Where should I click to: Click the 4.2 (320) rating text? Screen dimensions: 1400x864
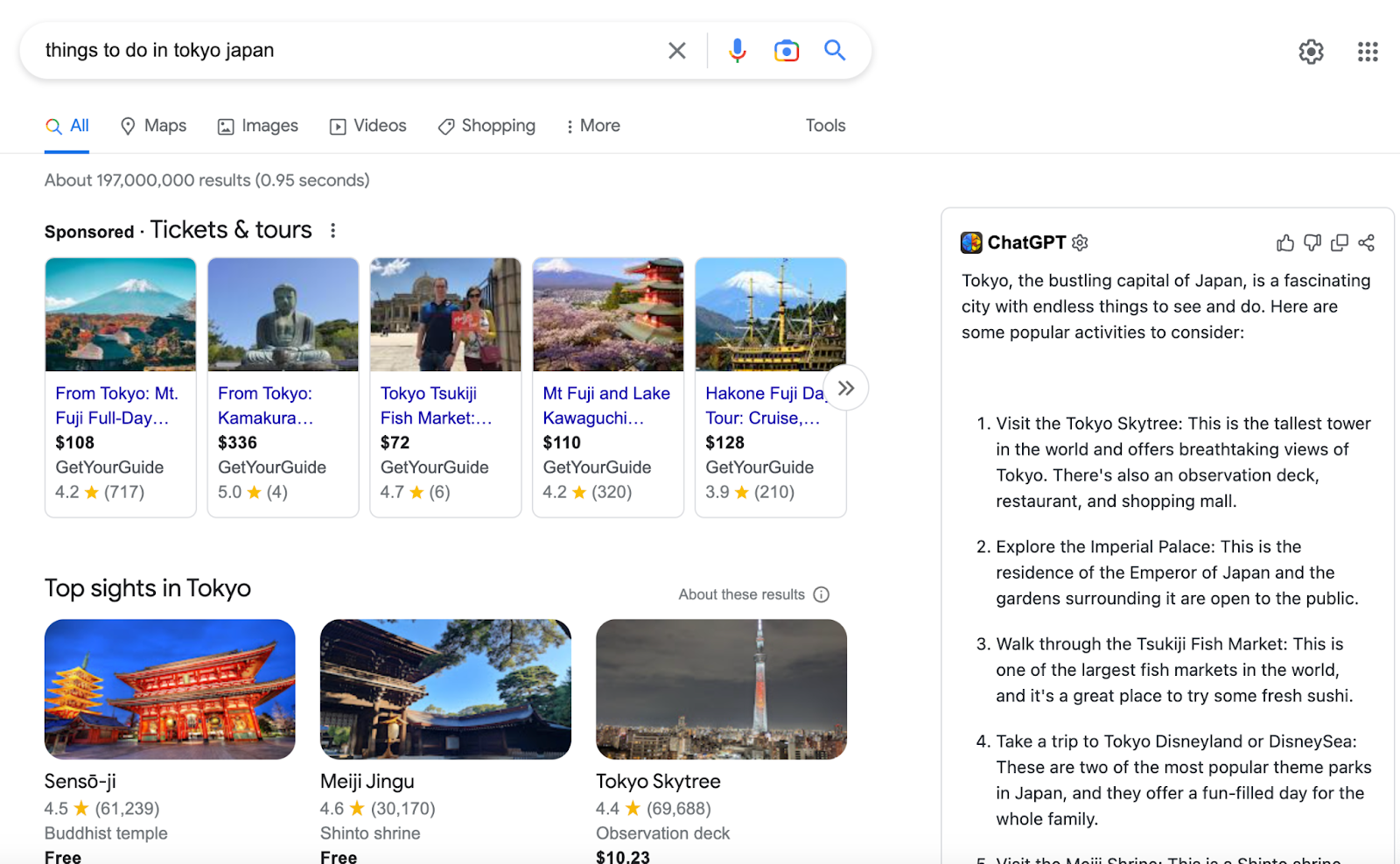pos(587,492)
